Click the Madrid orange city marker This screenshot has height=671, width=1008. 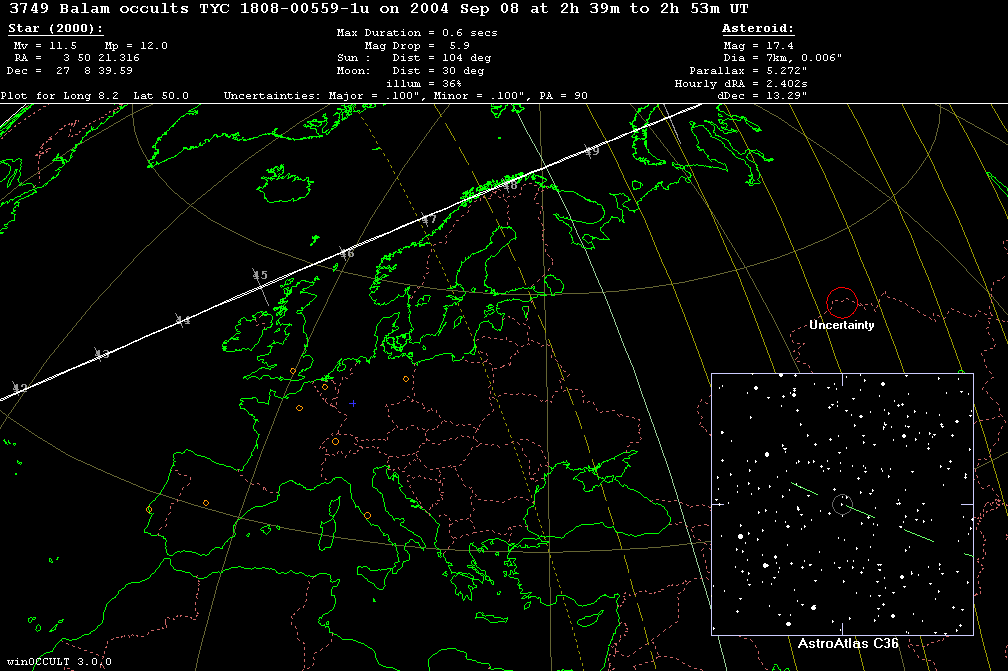point(205,502)
